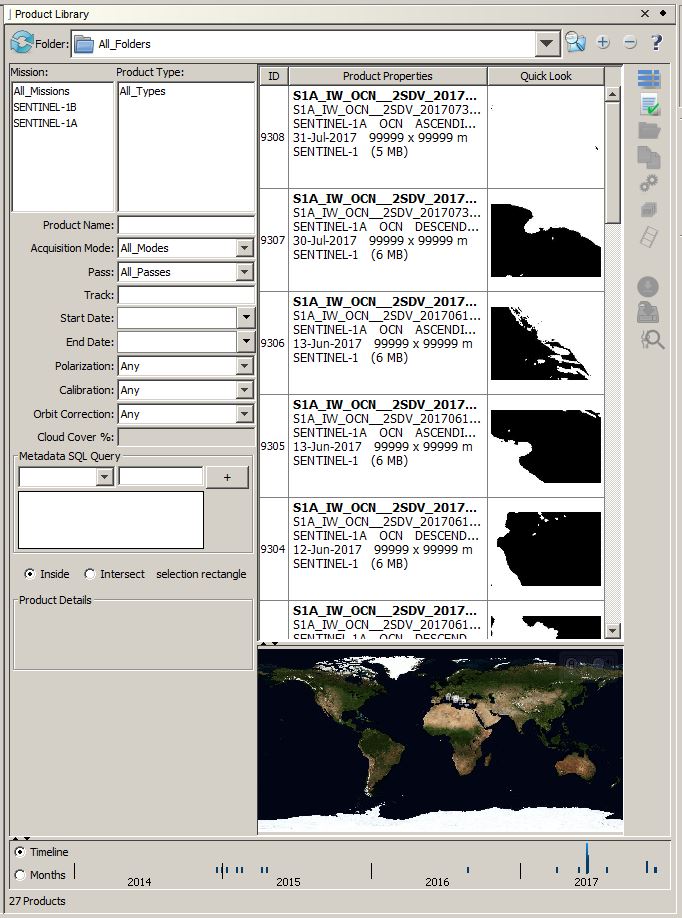Click the Track input field
Image resolution: width=682 pixels, height=918 pixels.
[186, 294]
